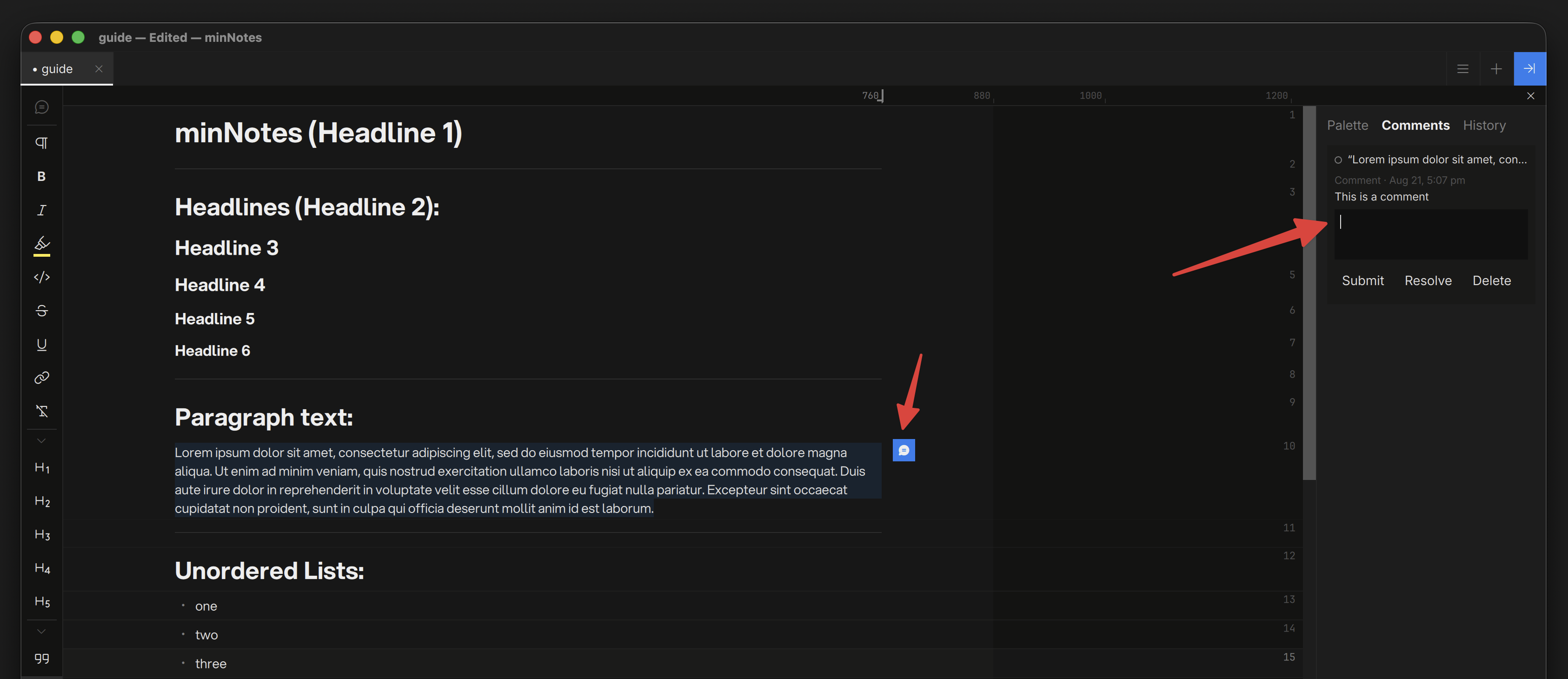Click the comment bubble icon in left toolbar
This screenshot has height=679, width=1568.
click(41, 107)
